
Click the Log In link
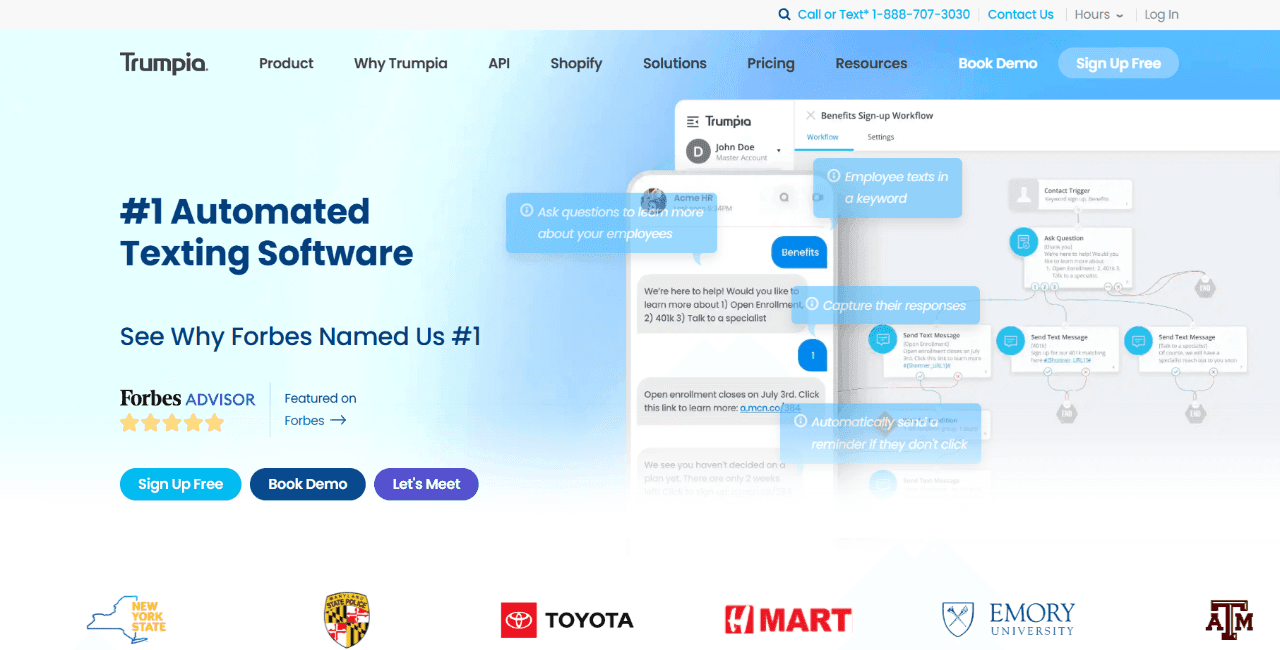[x=1162, y=15]
